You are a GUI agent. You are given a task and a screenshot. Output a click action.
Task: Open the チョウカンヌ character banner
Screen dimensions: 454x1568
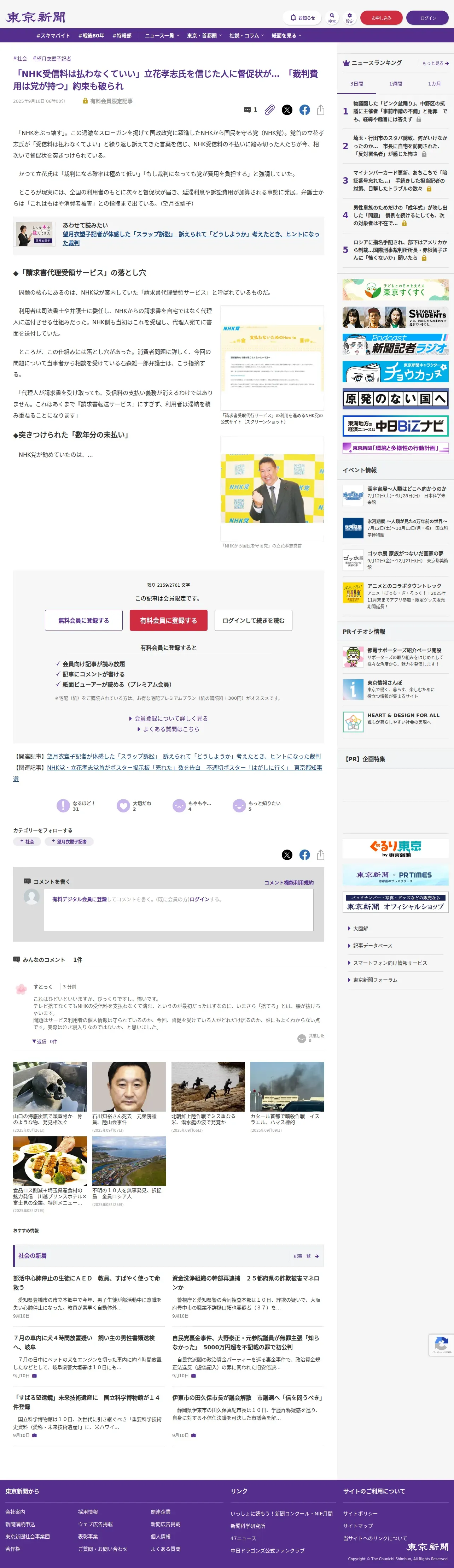pyautogui.click(x=396, y=372)
